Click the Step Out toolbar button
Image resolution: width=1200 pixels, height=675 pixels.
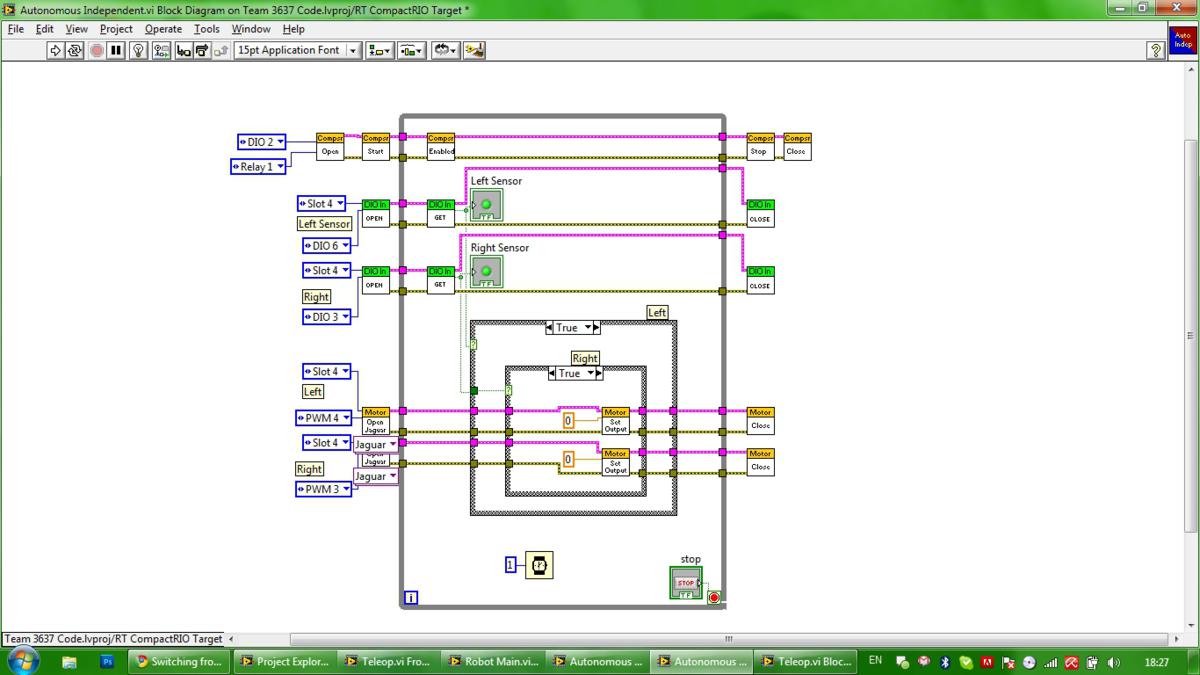click(221, 50)
